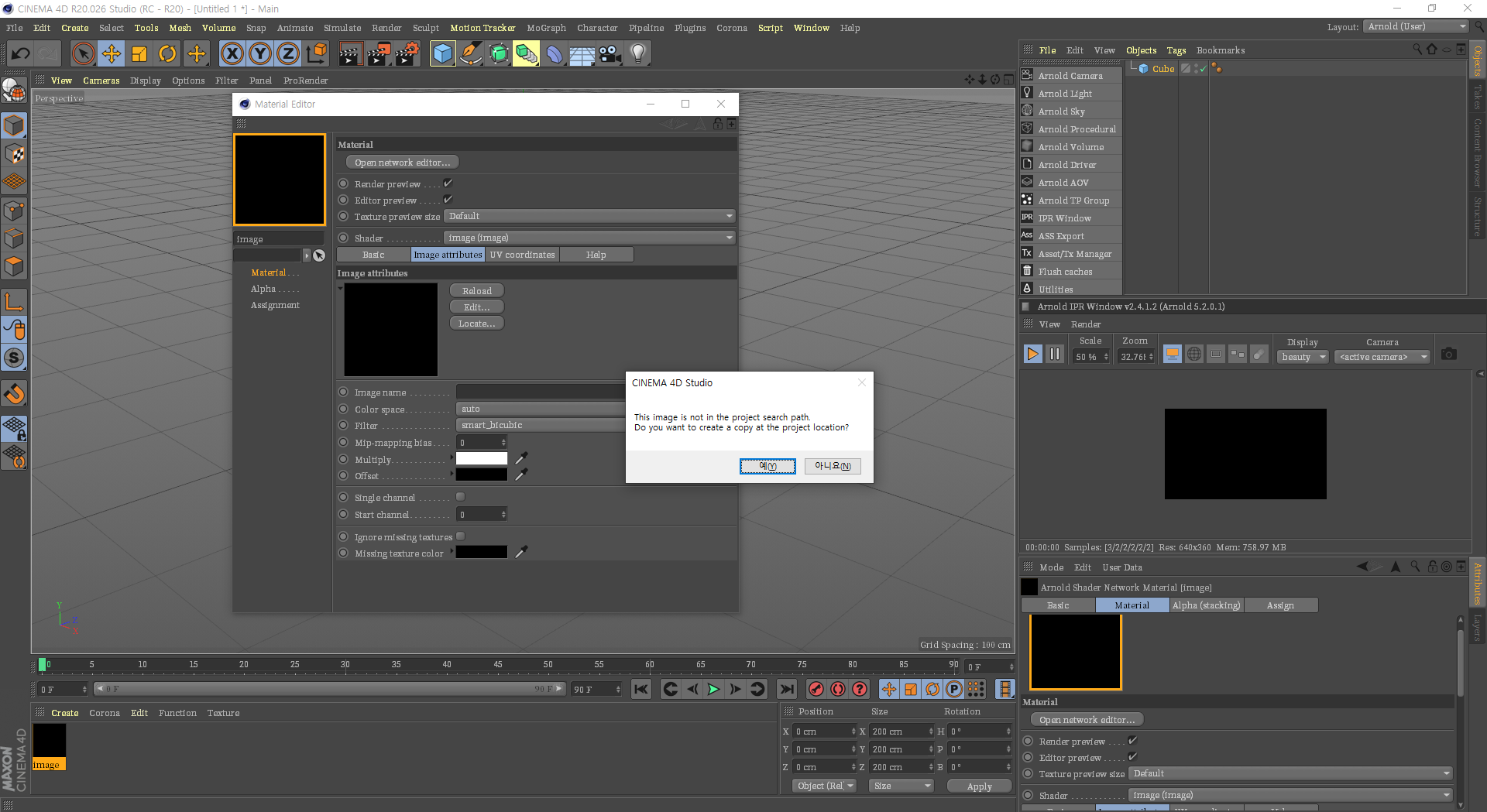Image resolution: width=1487 pixels, height=812 pixels.
Task: Select the Move tool
Action: [x=112, y=53]
